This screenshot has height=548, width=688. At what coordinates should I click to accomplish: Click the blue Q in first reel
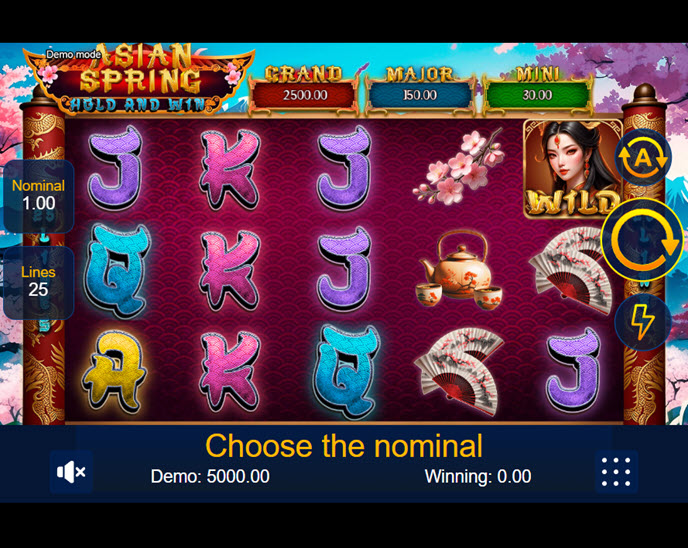pos(117,270)
